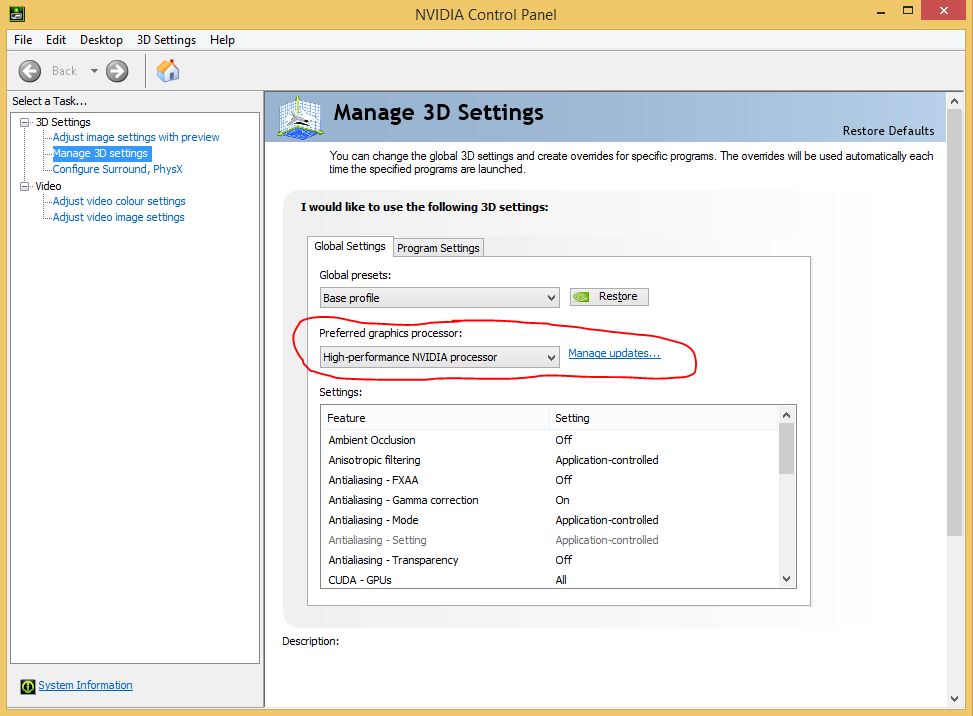Click the Forward arrow icon in toolbar
The width and height of the screenshot is (973, 716).
[117, 71]
